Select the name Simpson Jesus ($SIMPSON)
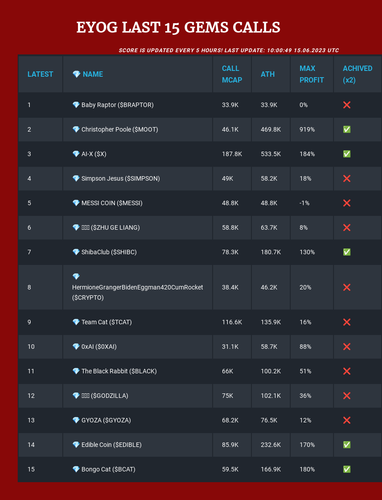 (121, 179)
